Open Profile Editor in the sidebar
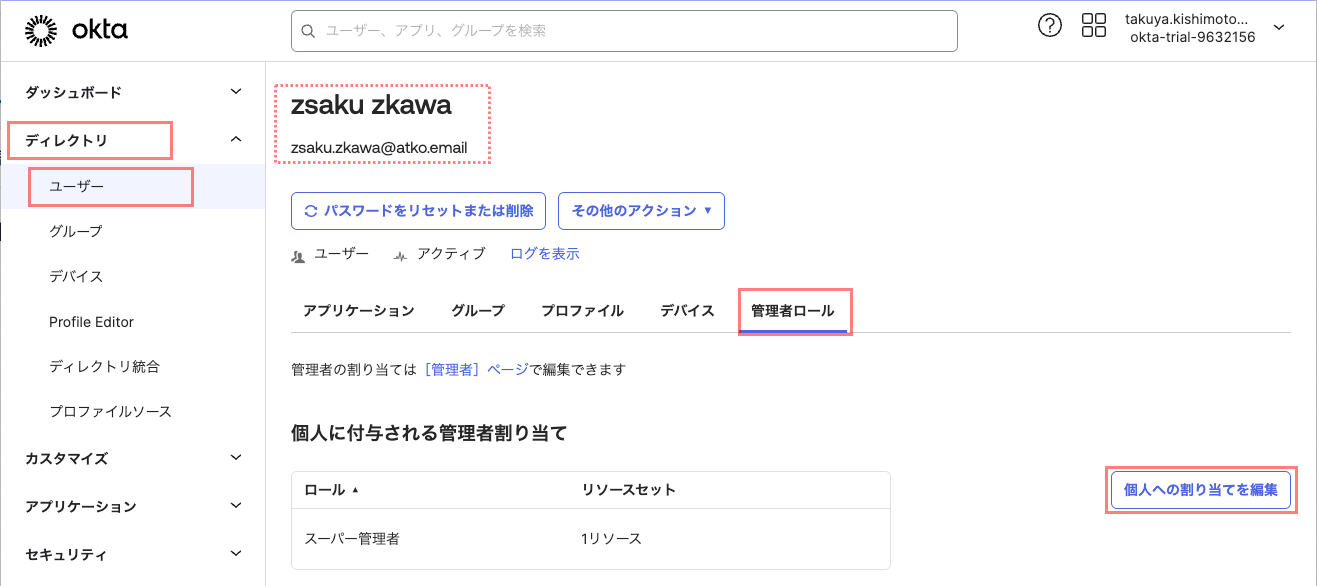Viewport: 1317px width, 586px height. coord(91,322)
